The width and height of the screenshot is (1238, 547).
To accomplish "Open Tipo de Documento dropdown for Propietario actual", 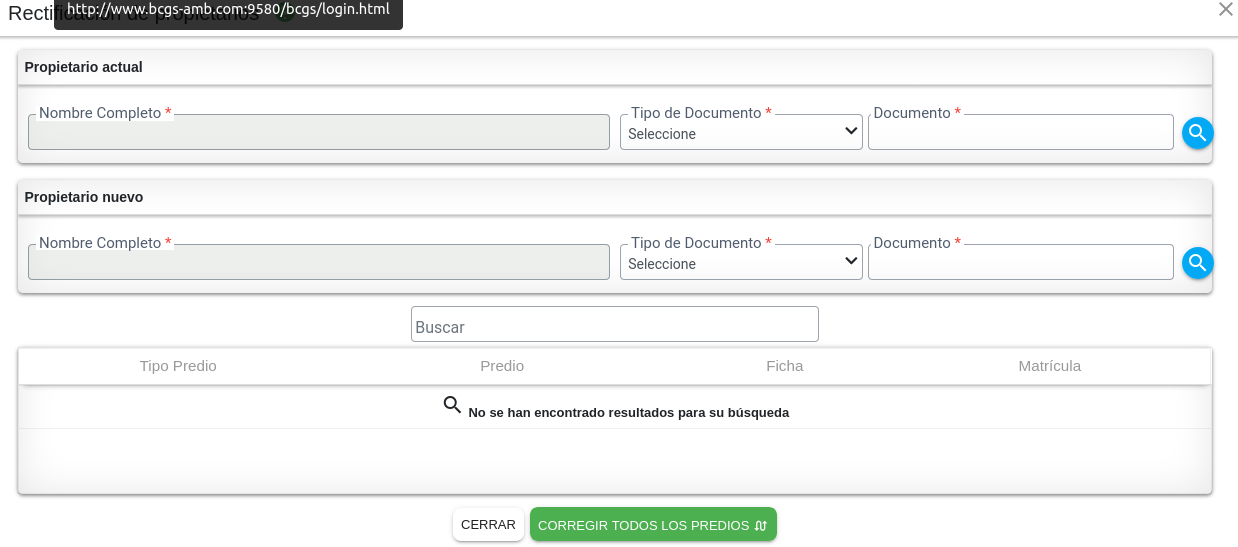I will pos(741,133).
